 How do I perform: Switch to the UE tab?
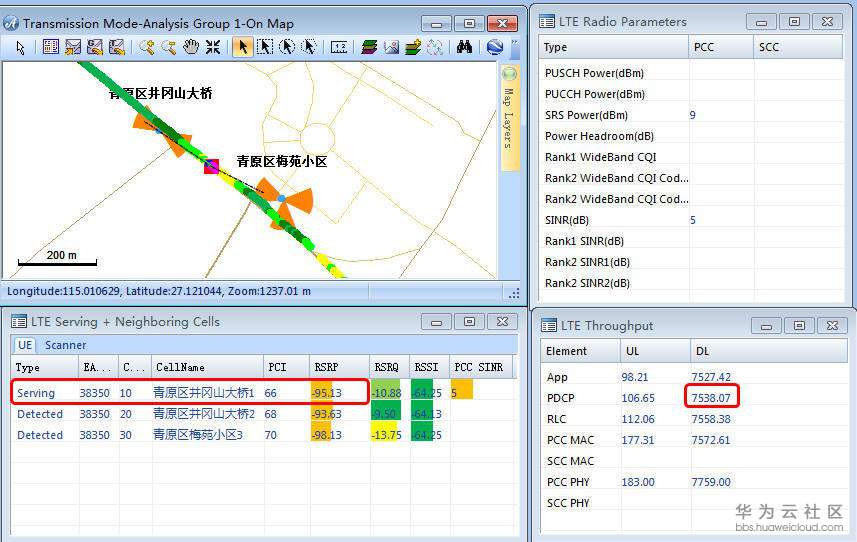click(25, 345)
